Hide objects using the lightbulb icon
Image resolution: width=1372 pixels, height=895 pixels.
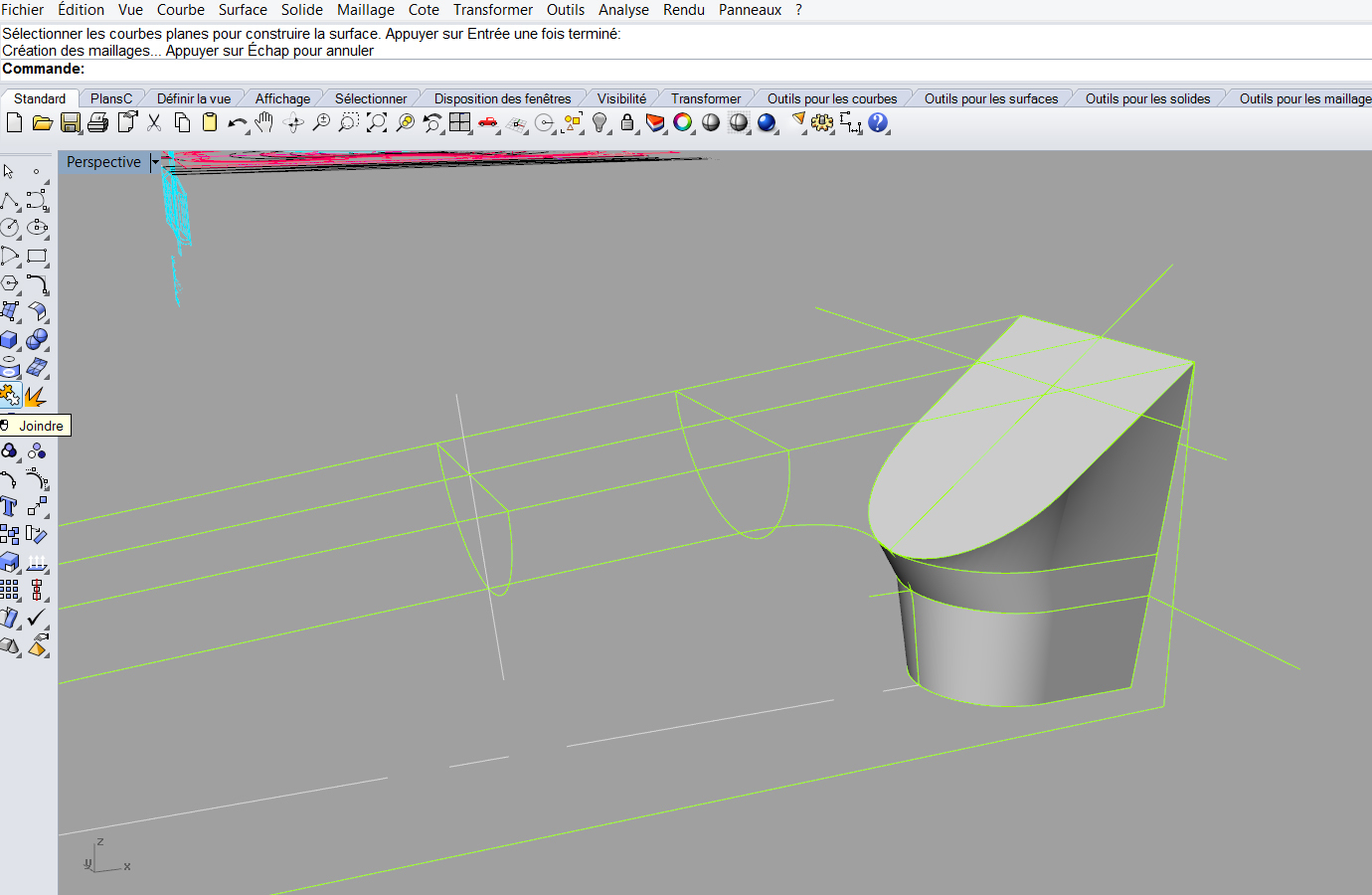600,122
